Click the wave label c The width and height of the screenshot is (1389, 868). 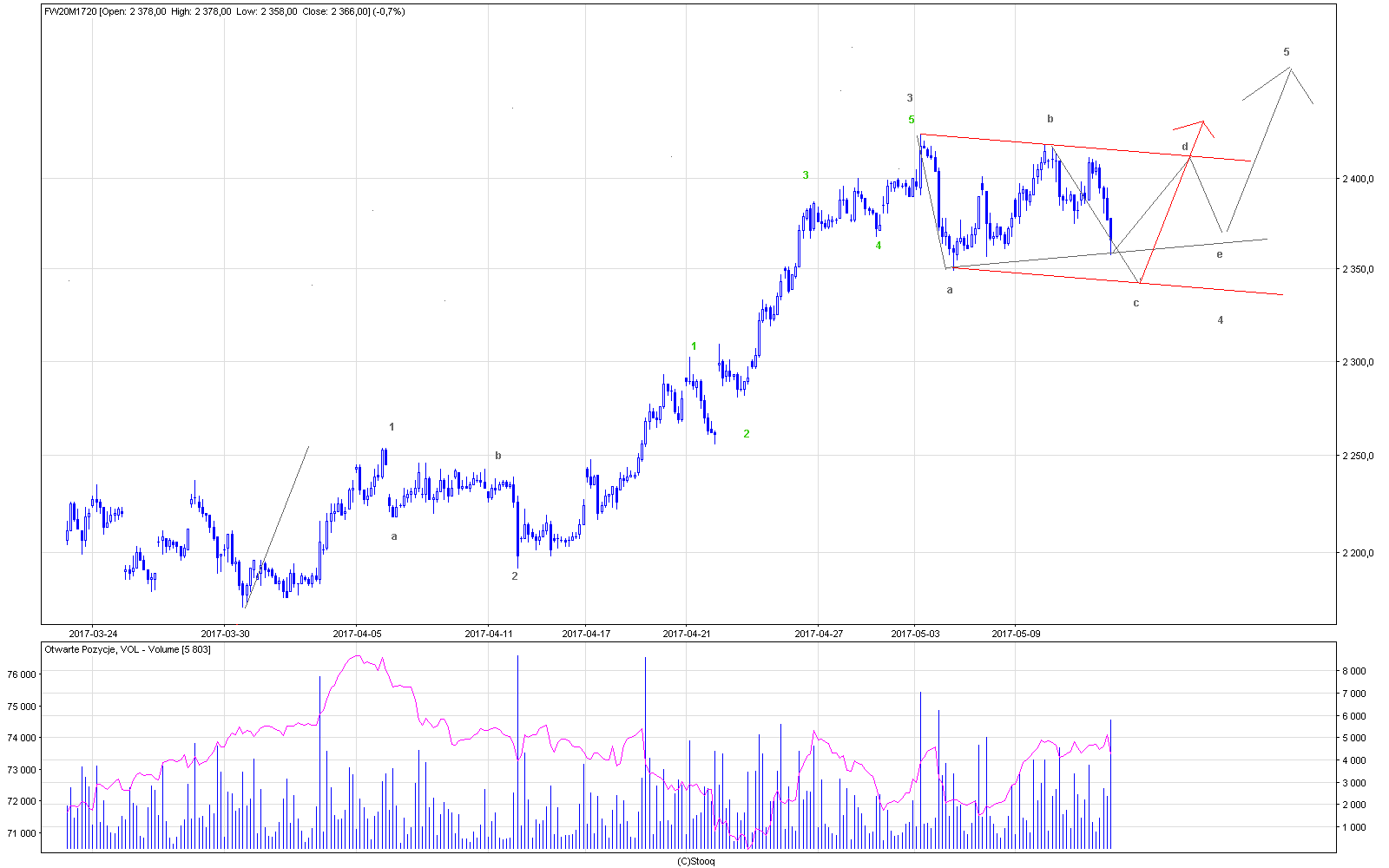1136,303
